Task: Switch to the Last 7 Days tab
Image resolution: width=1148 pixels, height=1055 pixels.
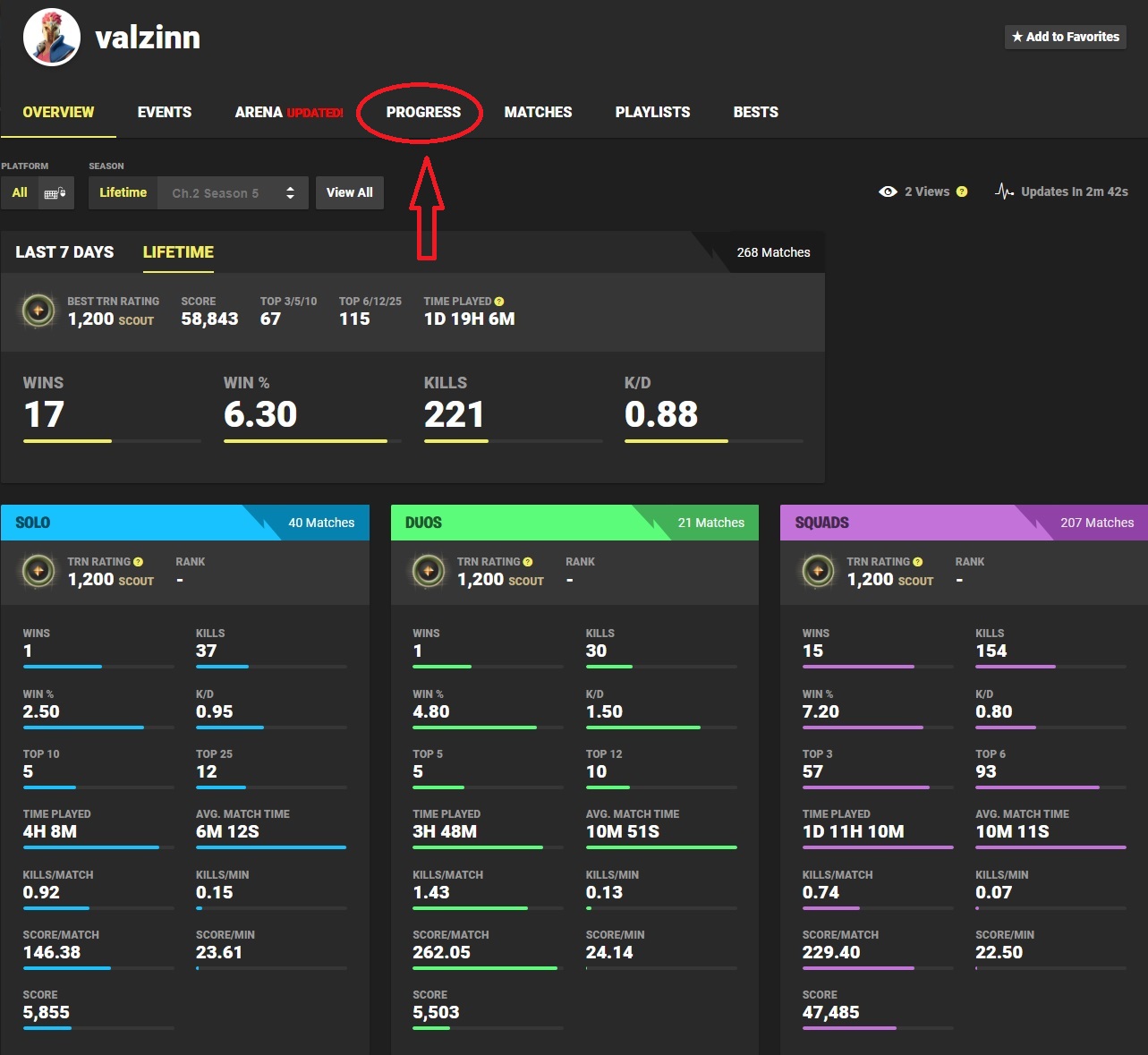Action: (64, 252)
